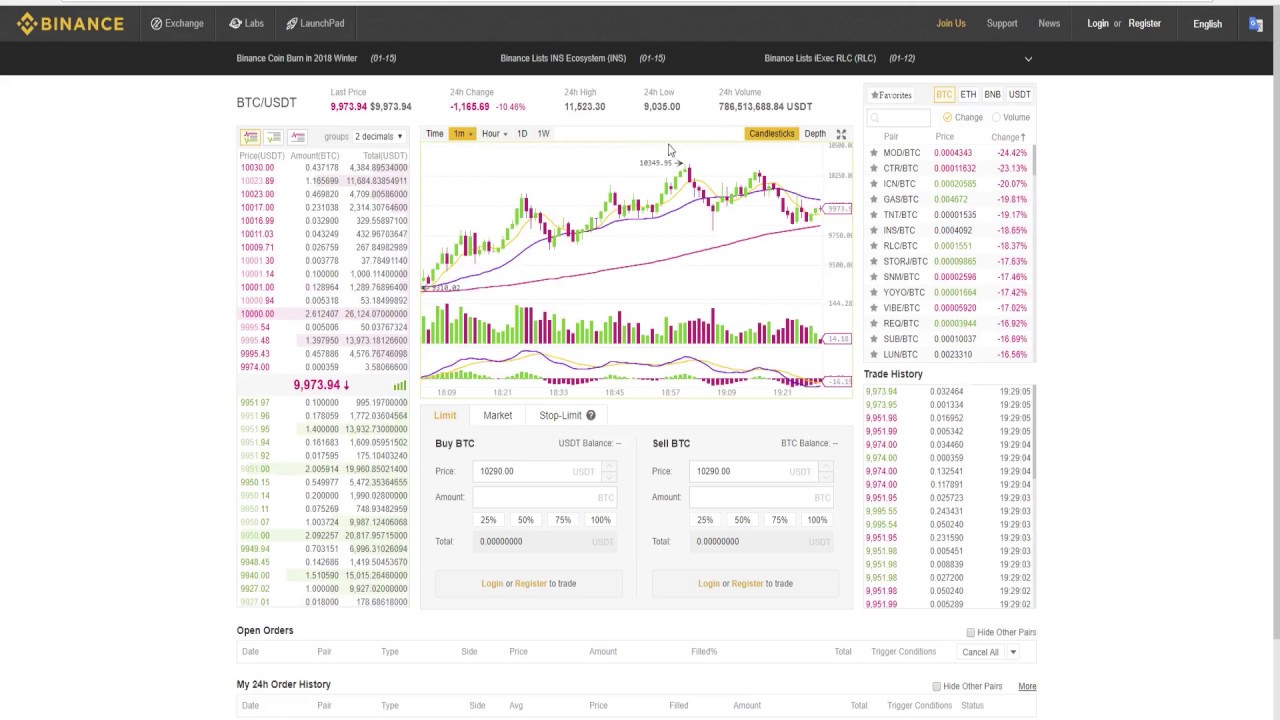
Task: Select the BNB market tab
Action: click(992, 94)
